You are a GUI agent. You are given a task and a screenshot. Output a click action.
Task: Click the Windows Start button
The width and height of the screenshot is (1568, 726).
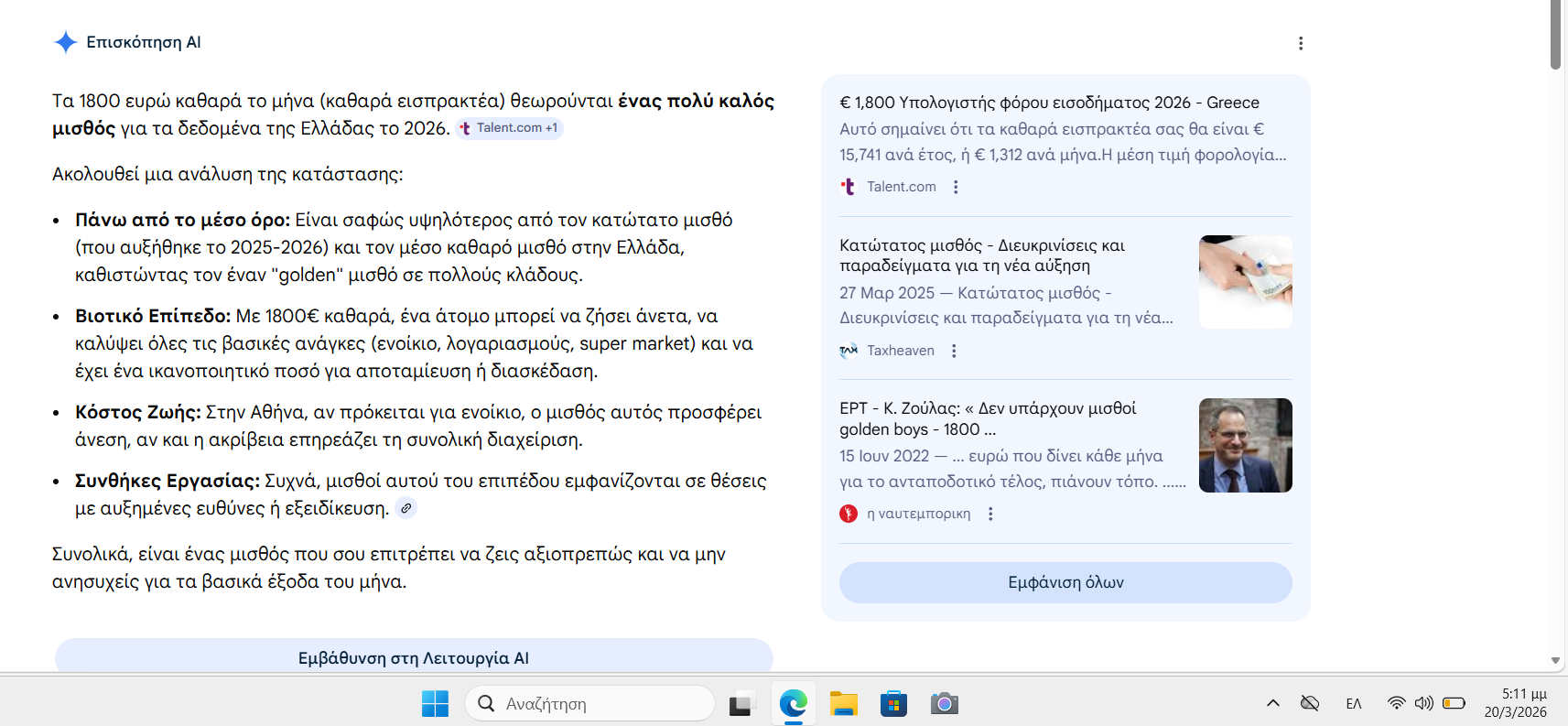pos(435,704)
